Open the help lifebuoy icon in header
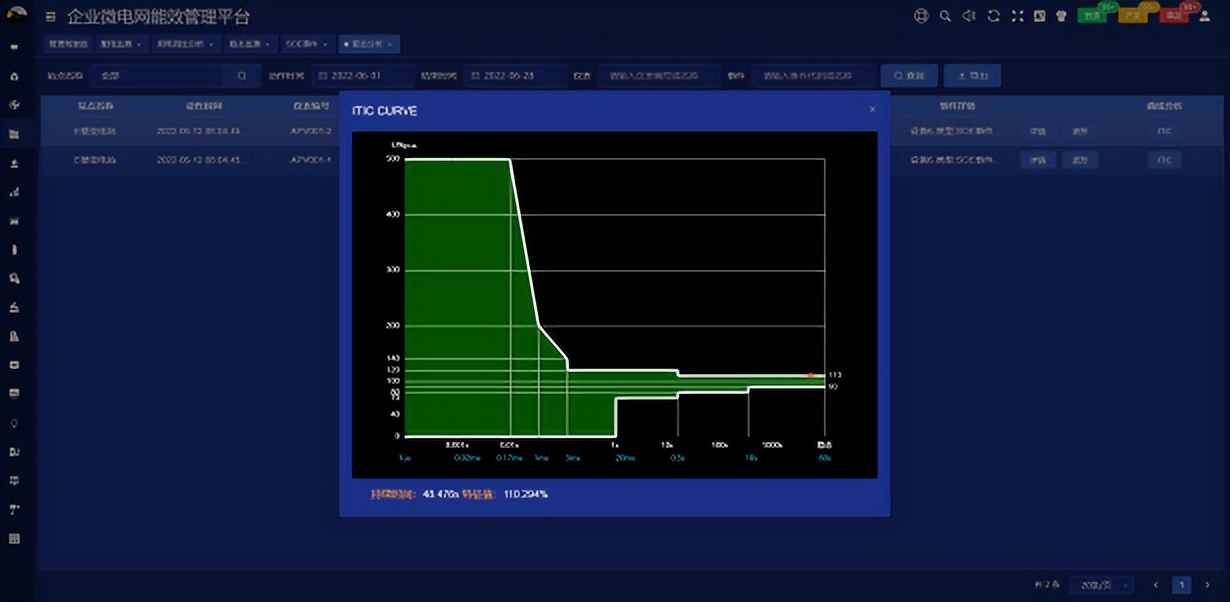 (921, 16)
